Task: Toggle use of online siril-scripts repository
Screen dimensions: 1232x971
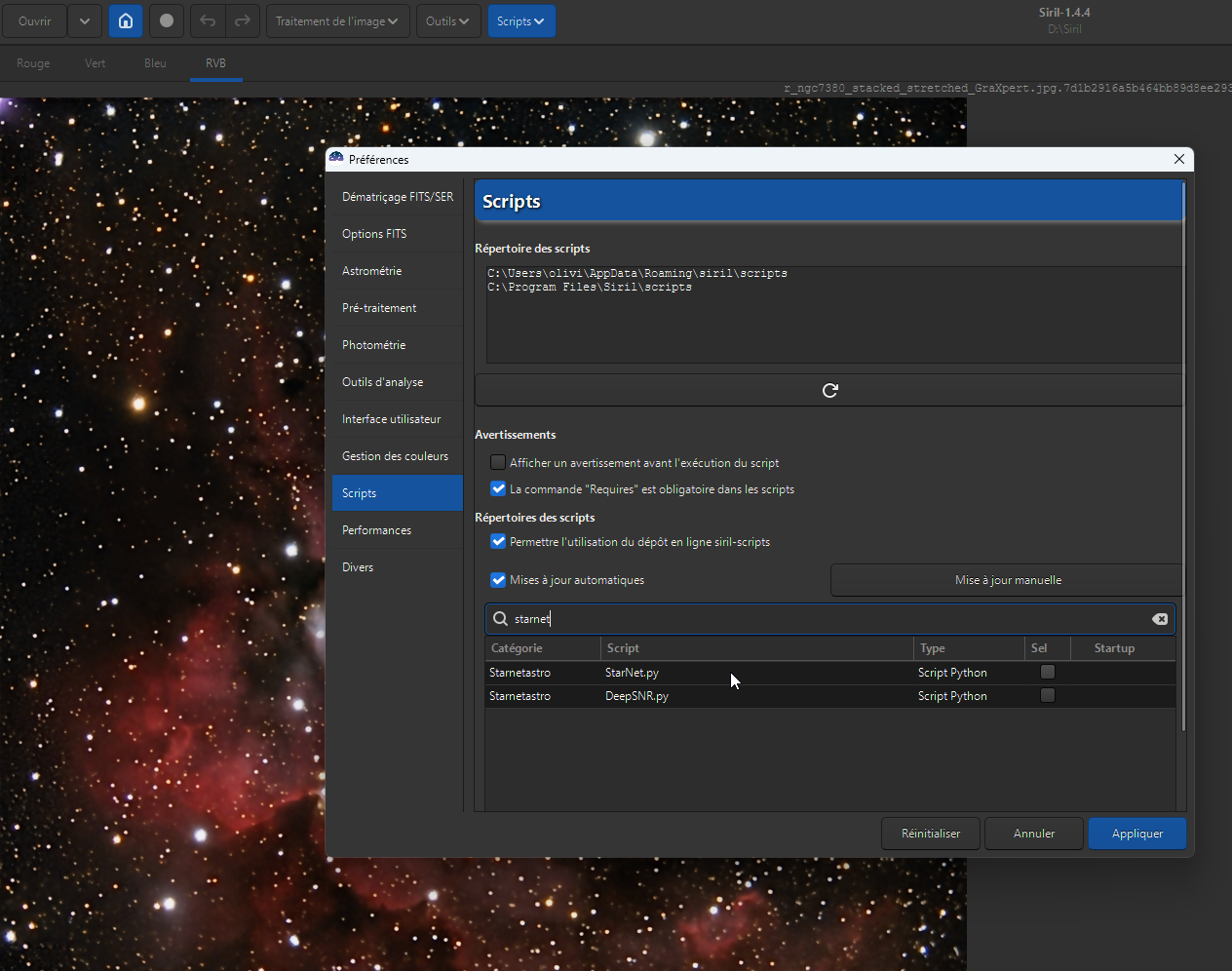Action: pyautogui.click(x=498, y=542)
